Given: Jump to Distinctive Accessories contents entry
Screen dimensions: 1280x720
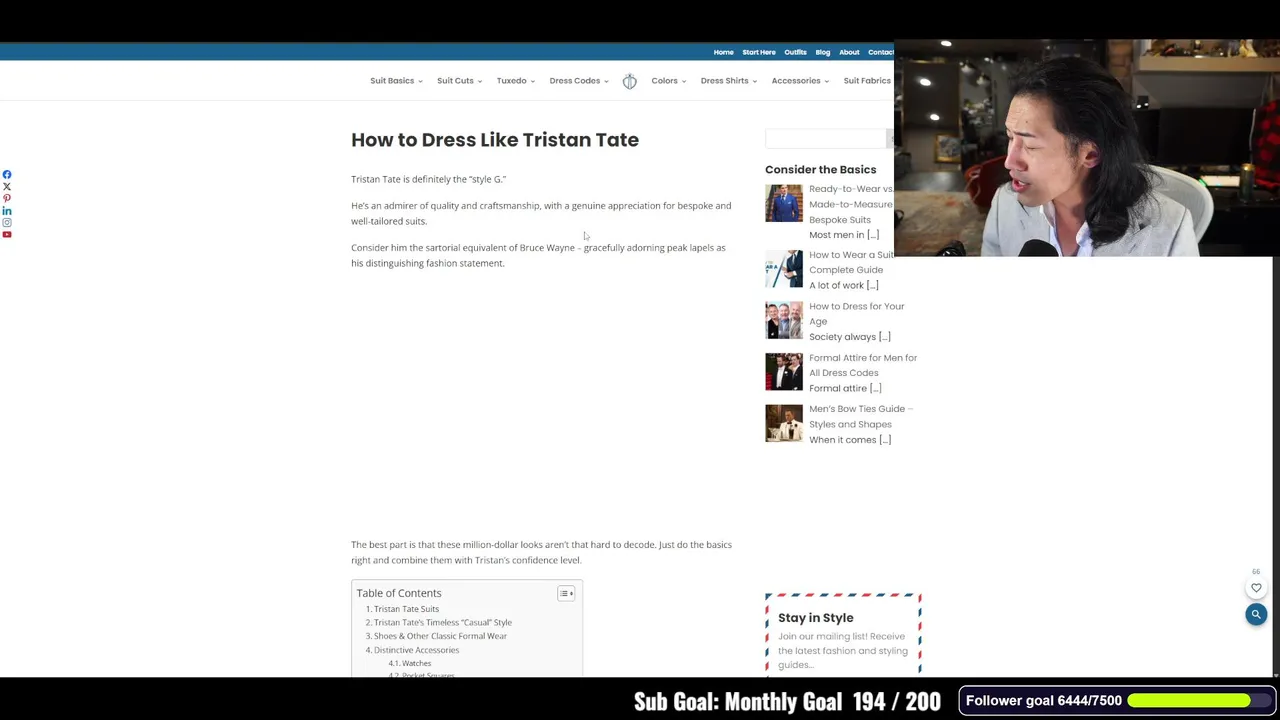Looking at the screenshot, I should click(416, 650).
